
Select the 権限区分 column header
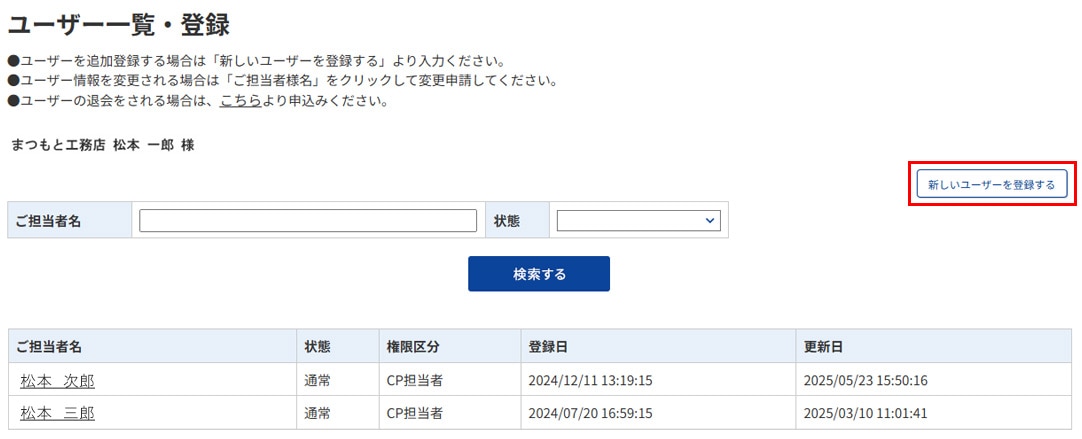click(413, 347)
